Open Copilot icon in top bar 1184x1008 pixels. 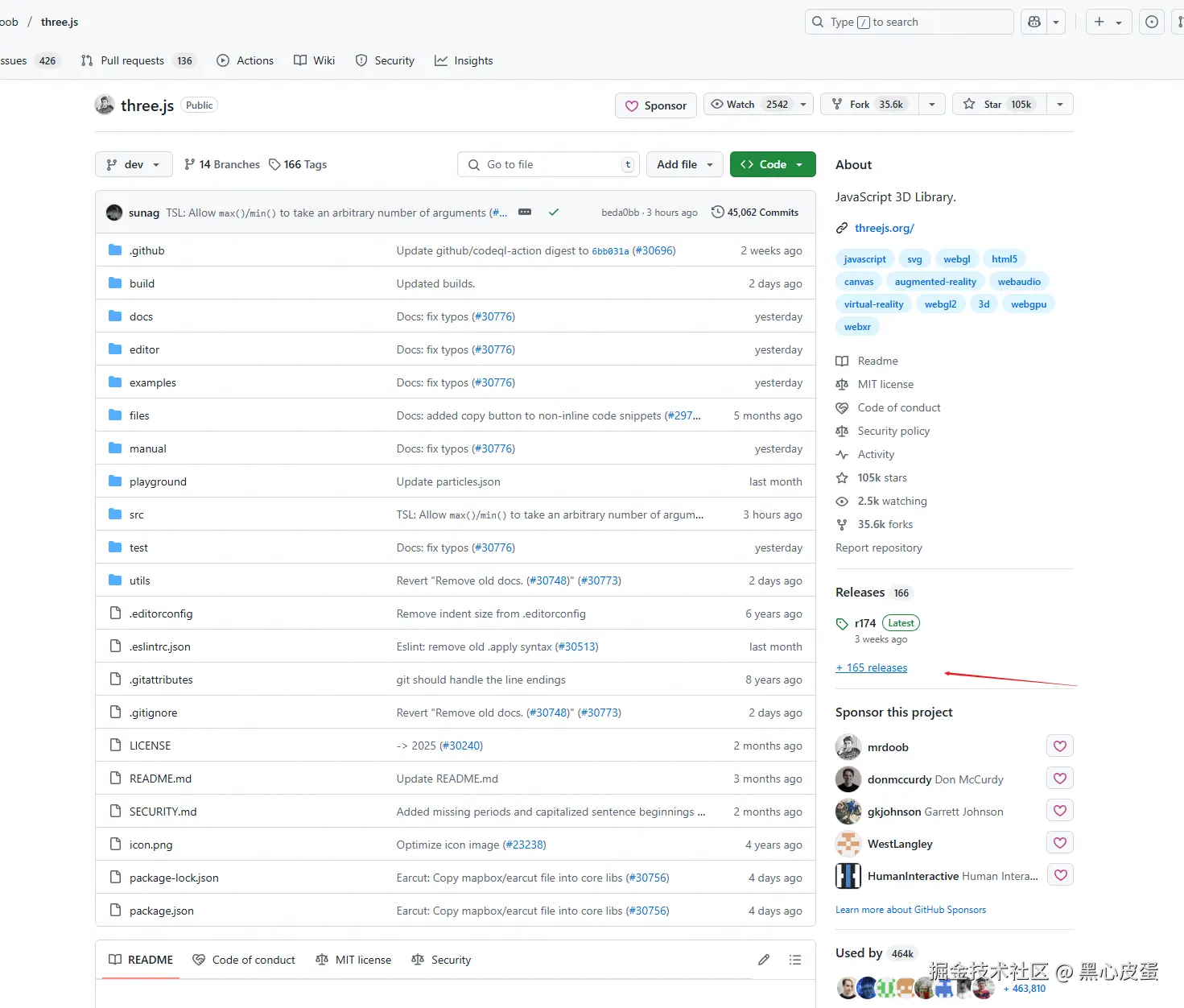click(1034, 22)
